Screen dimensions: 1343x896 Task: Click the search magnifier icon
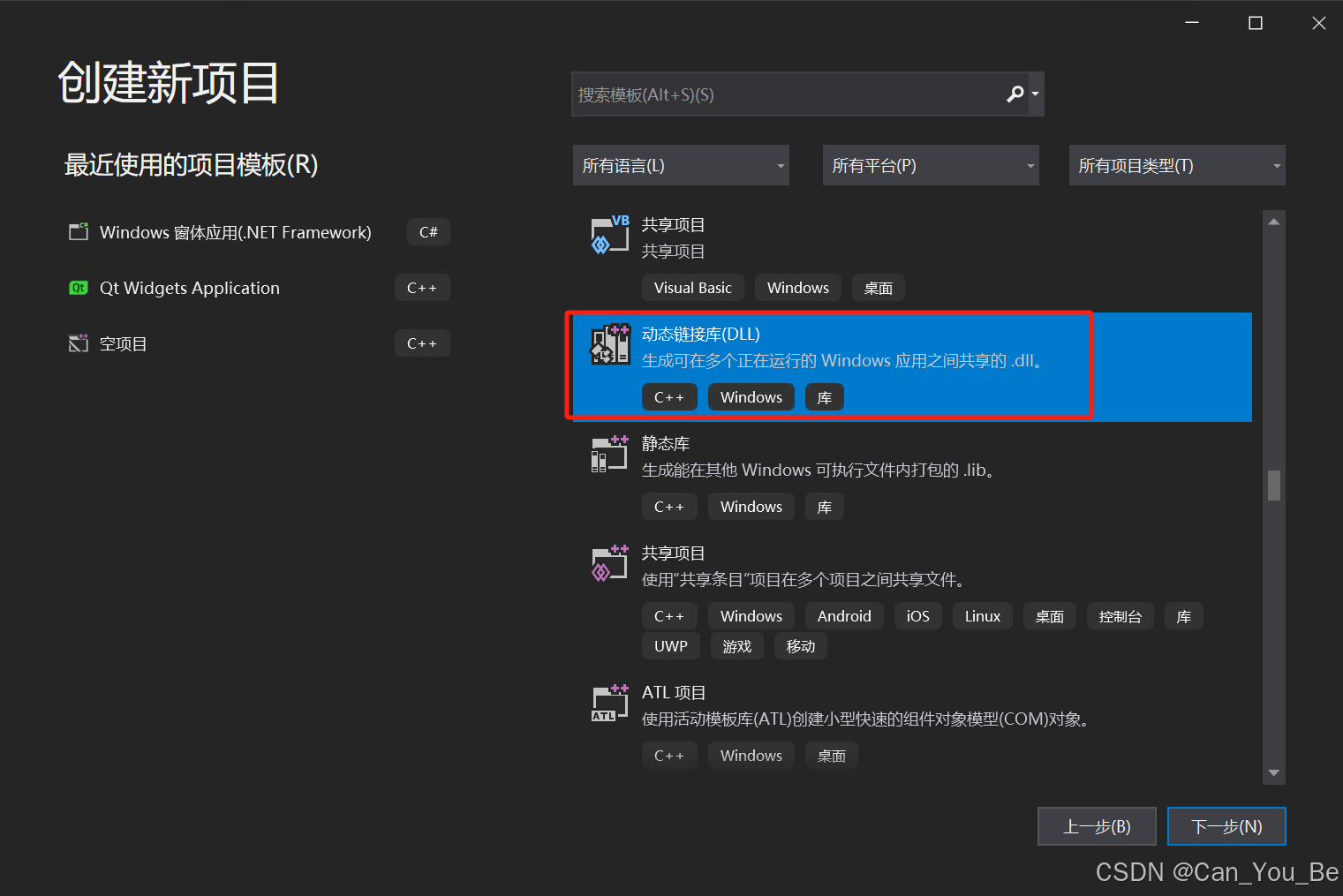coord(1014,94)
